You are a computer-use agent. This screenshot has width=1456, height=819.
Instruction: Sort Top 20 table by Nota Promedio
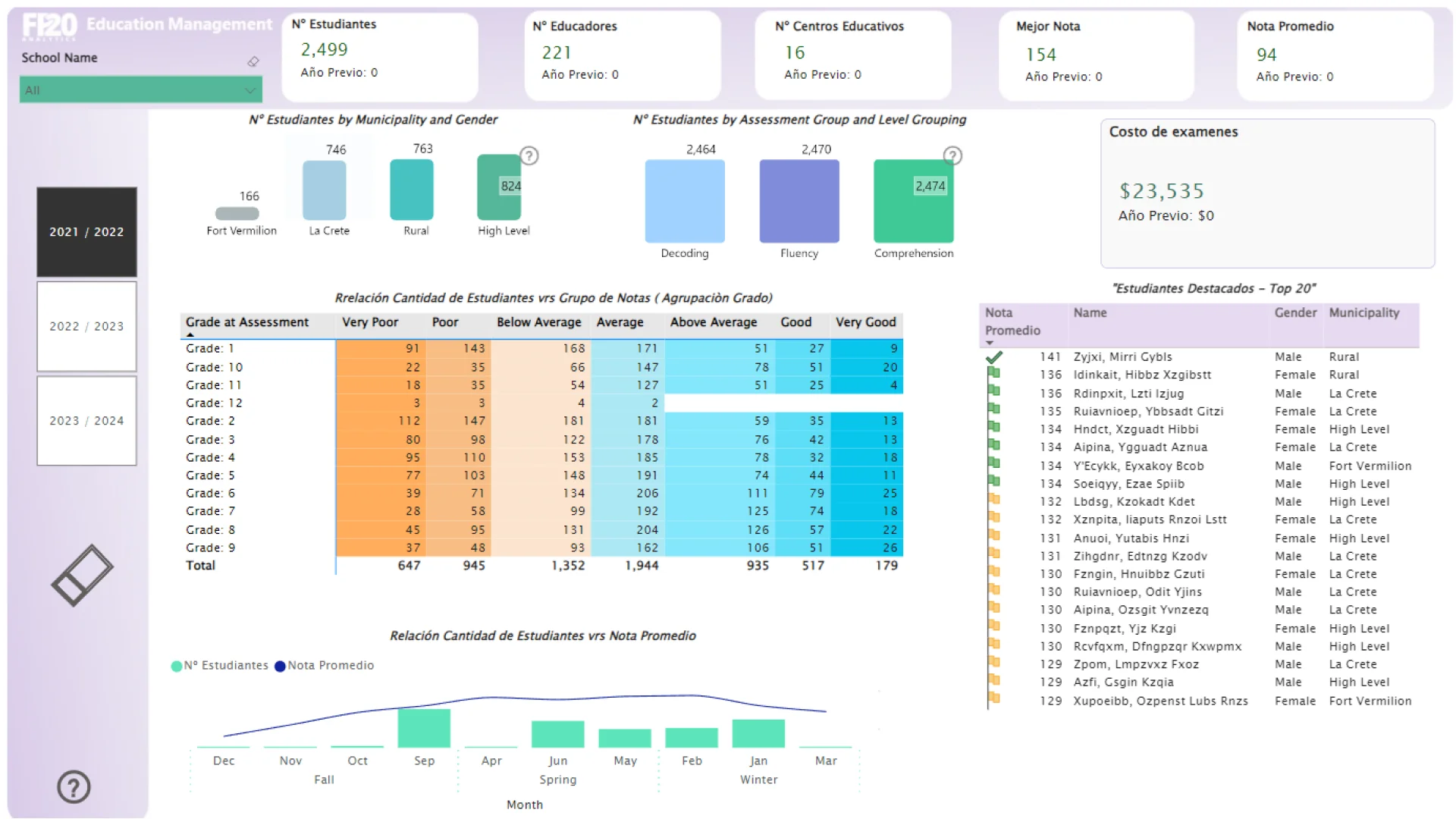(1012, 322)
